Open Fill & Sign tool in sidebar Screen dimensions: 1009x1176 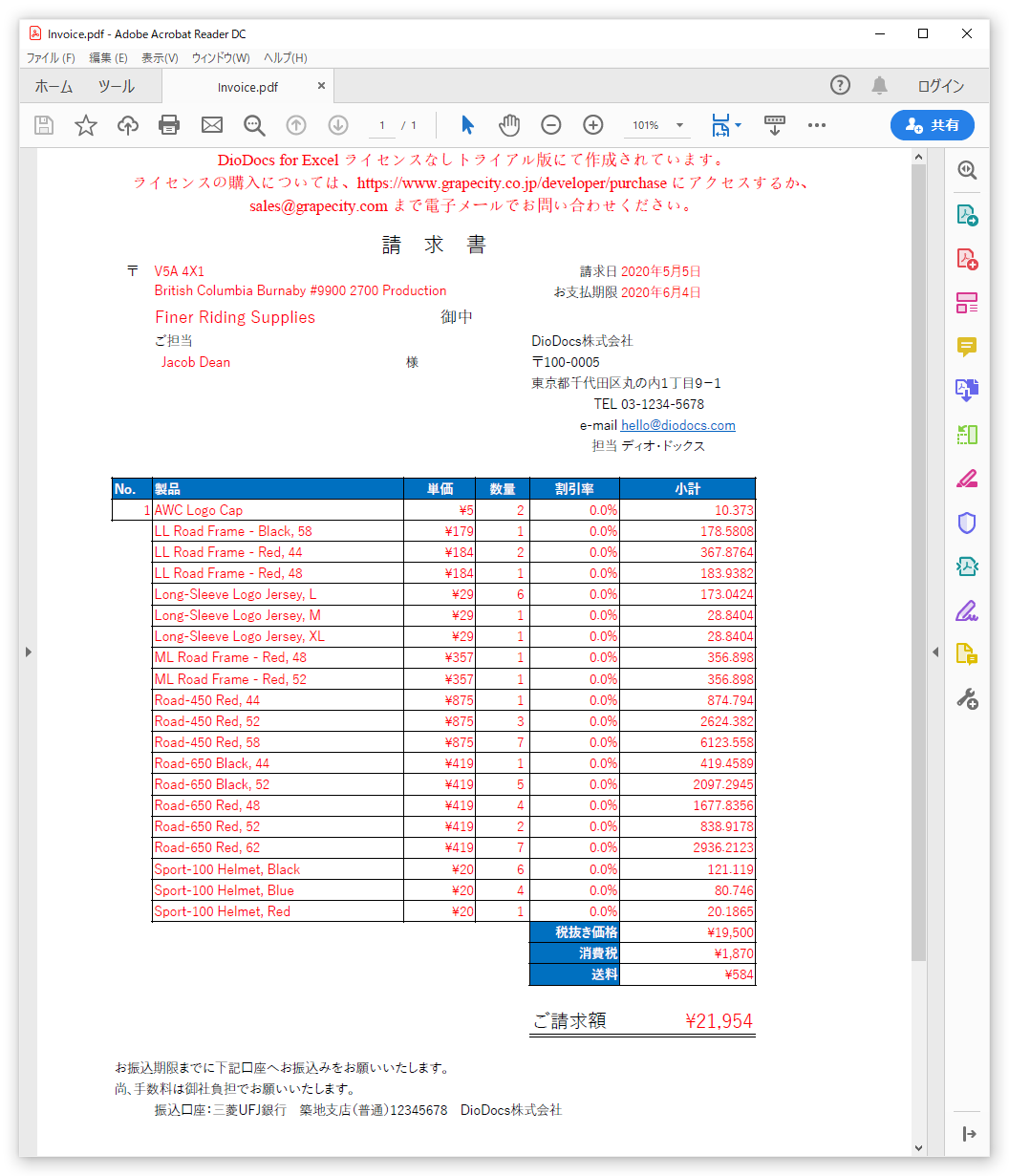coord(967,610)
